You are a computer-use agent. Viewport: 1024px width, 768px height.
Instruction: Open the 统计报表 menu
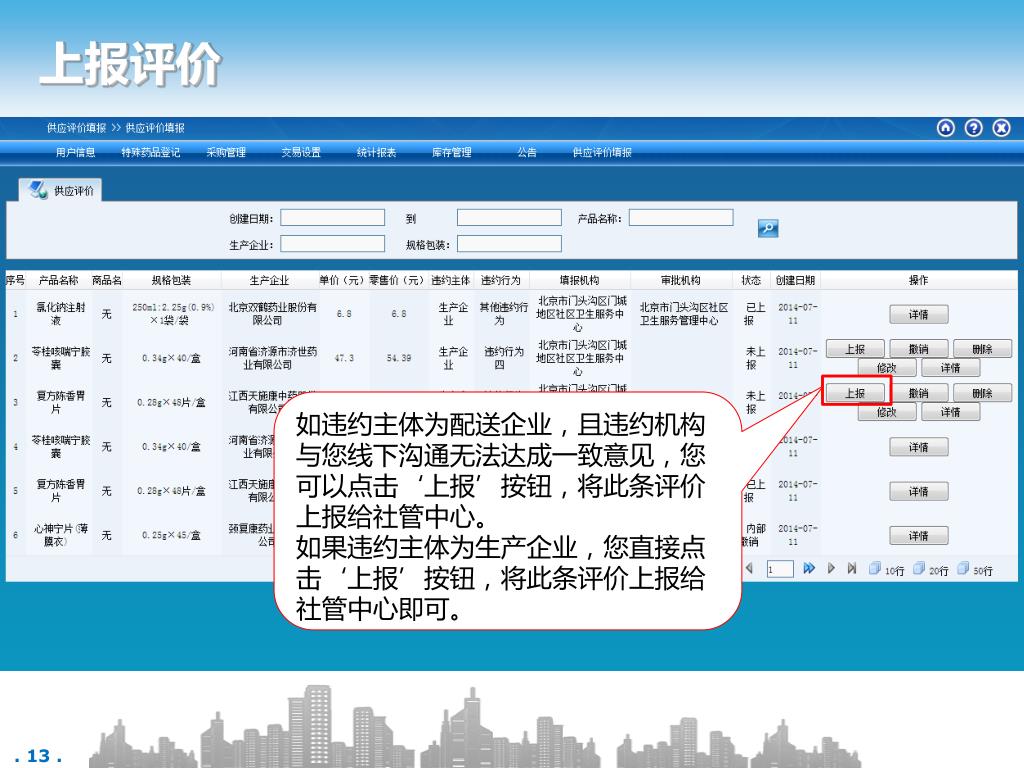point(377,152)
